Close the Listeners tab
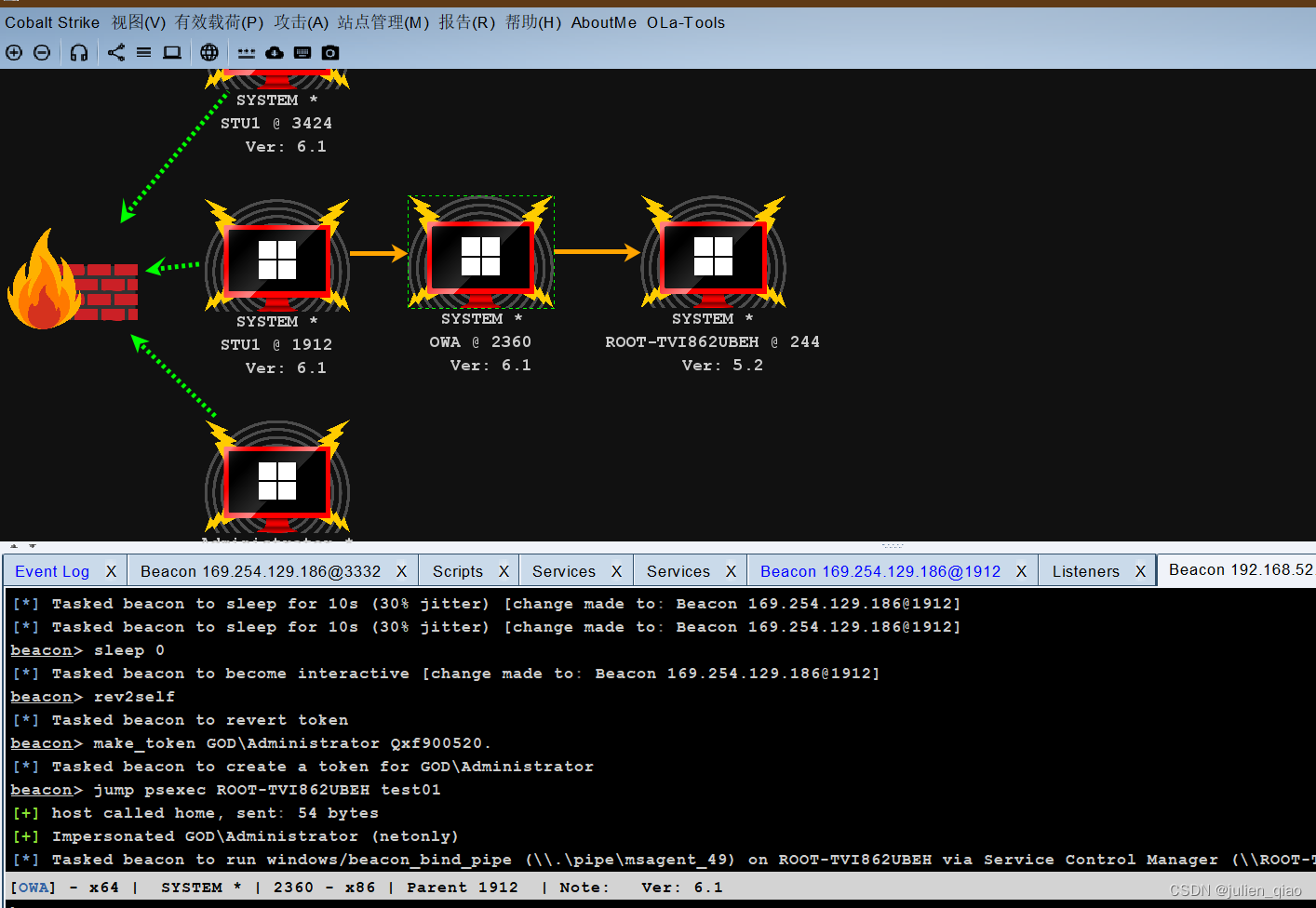The width and height of the screenshot is (1316, 908). pyautogui.click(x=1140, y=571)
